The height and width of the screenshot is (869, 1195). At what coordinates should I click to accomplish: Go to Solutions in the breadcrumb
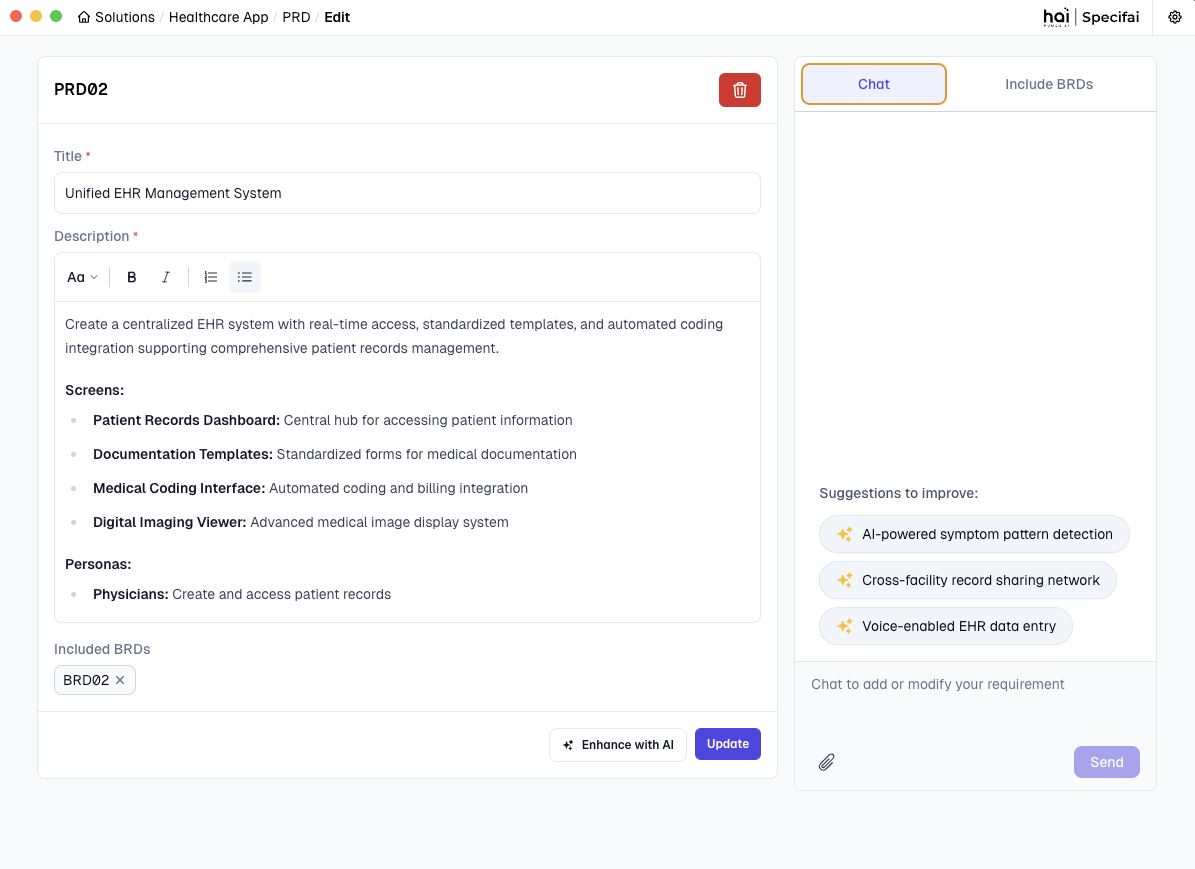[x=124, y=17]
